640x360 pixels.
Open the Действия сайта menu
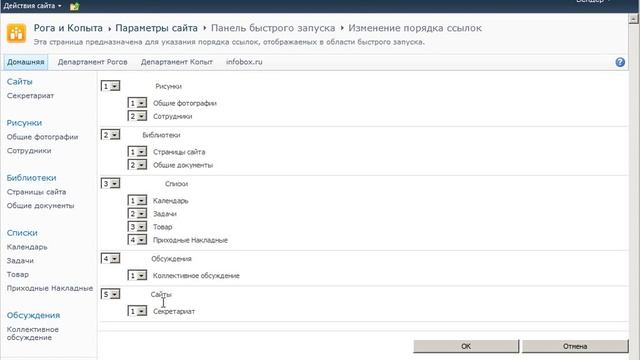(32, 6)
